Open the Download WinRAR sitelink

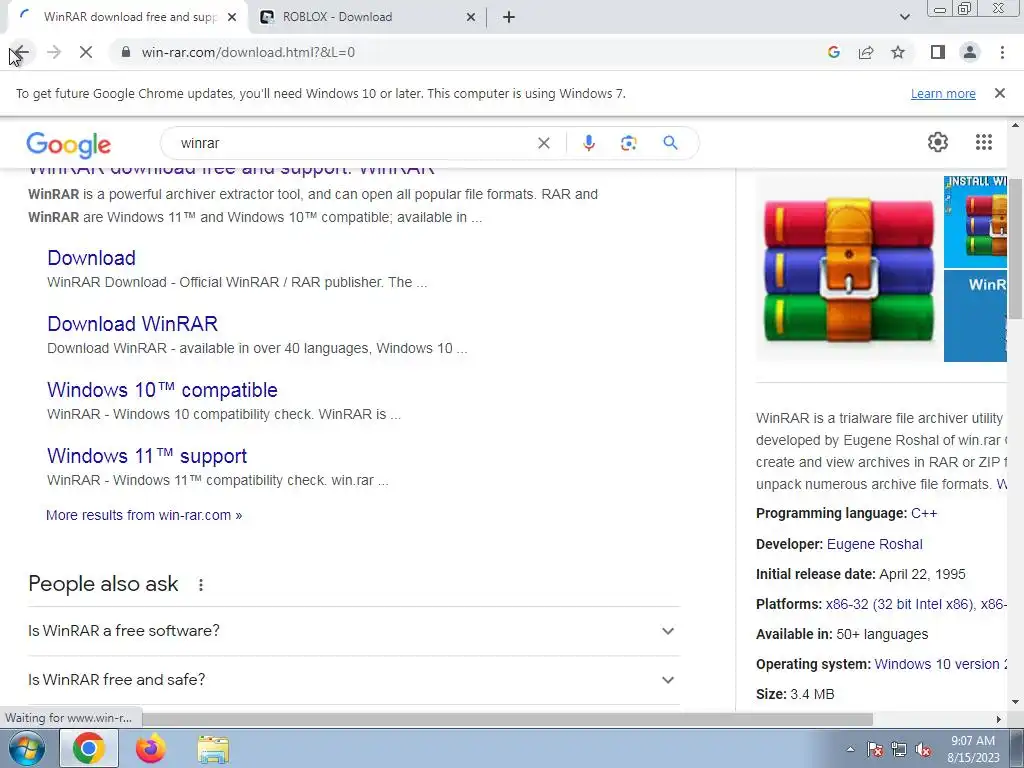[133, 324]
